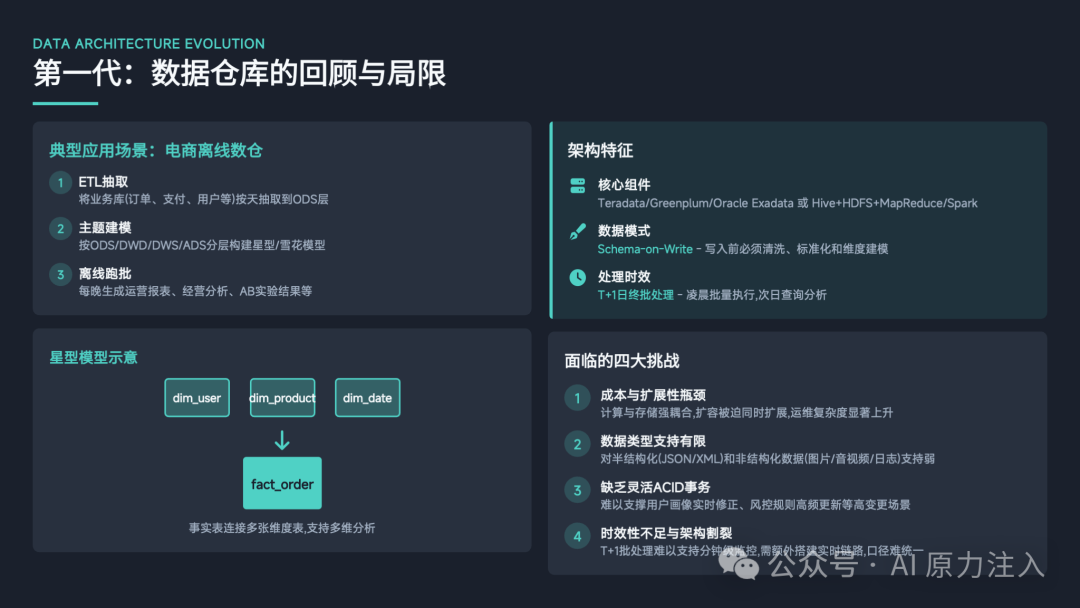Select the 核心组件 label
The width and height of the screenshot is (1080, 608).
click(x=624, y=185)
